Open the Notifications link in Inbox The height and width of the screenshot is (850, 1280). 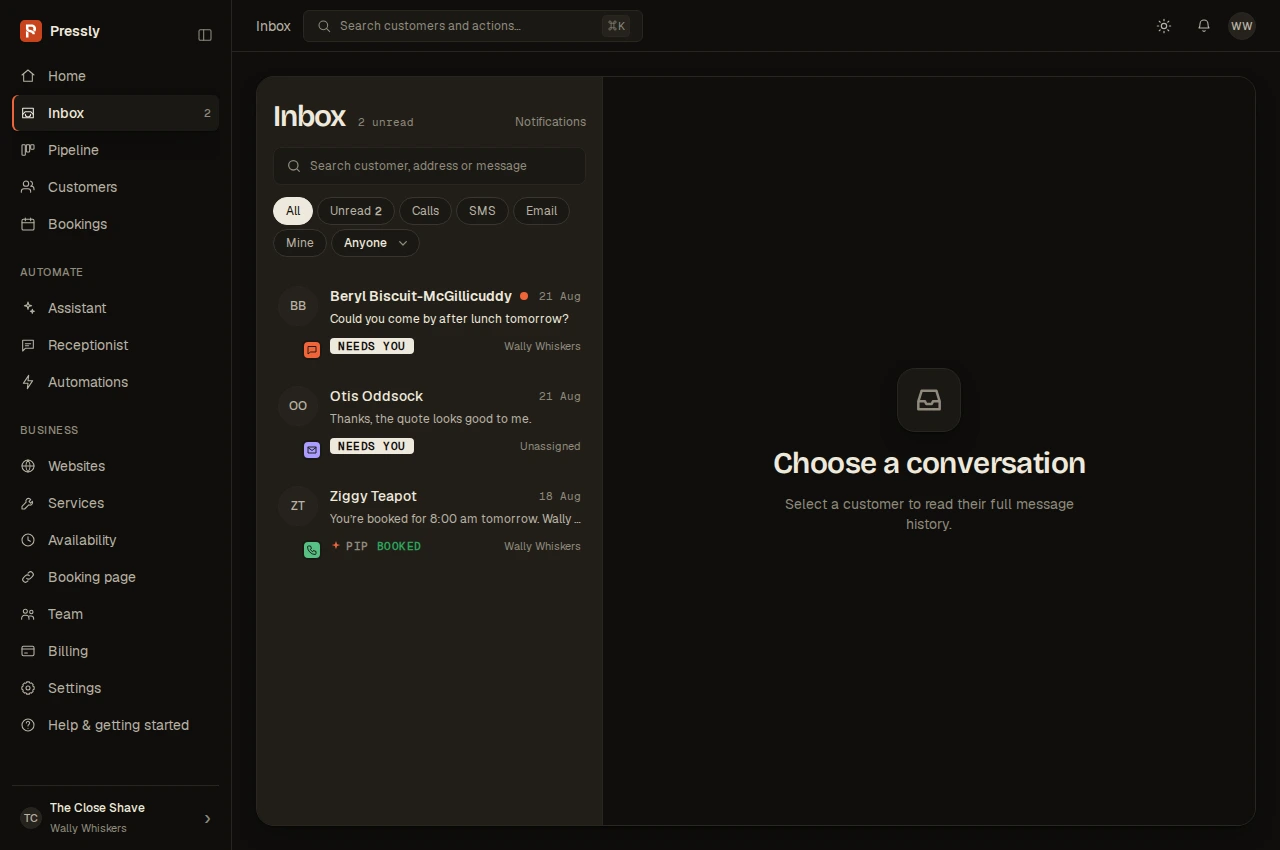(550, 122)
